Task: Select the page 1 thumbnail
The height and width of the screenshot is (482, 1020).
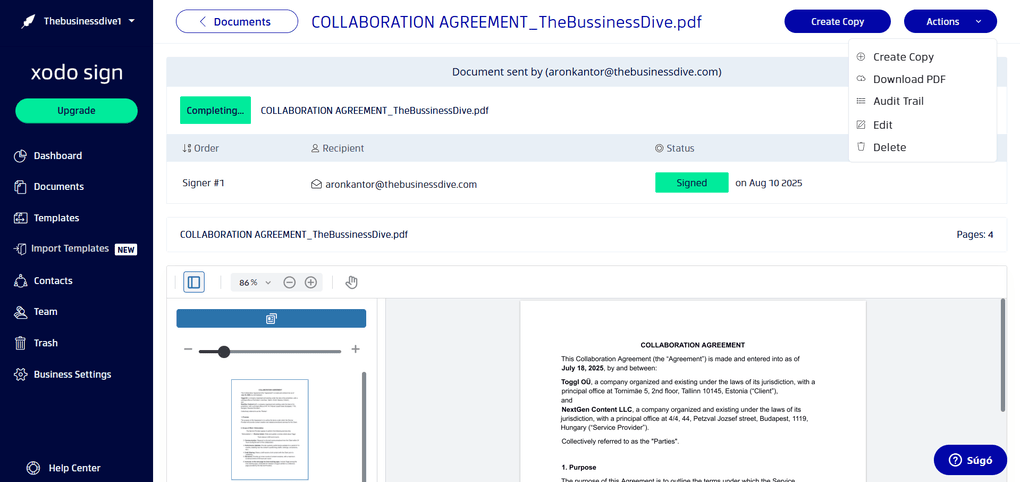Action: click(270, 429)
